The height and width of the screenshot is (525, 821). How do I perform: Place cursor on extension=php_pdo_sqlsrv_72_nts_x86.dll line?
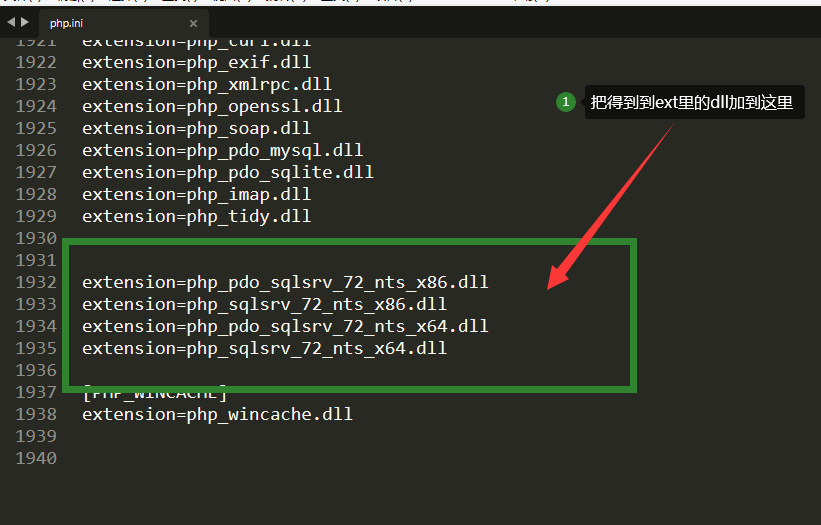[285, 282]
